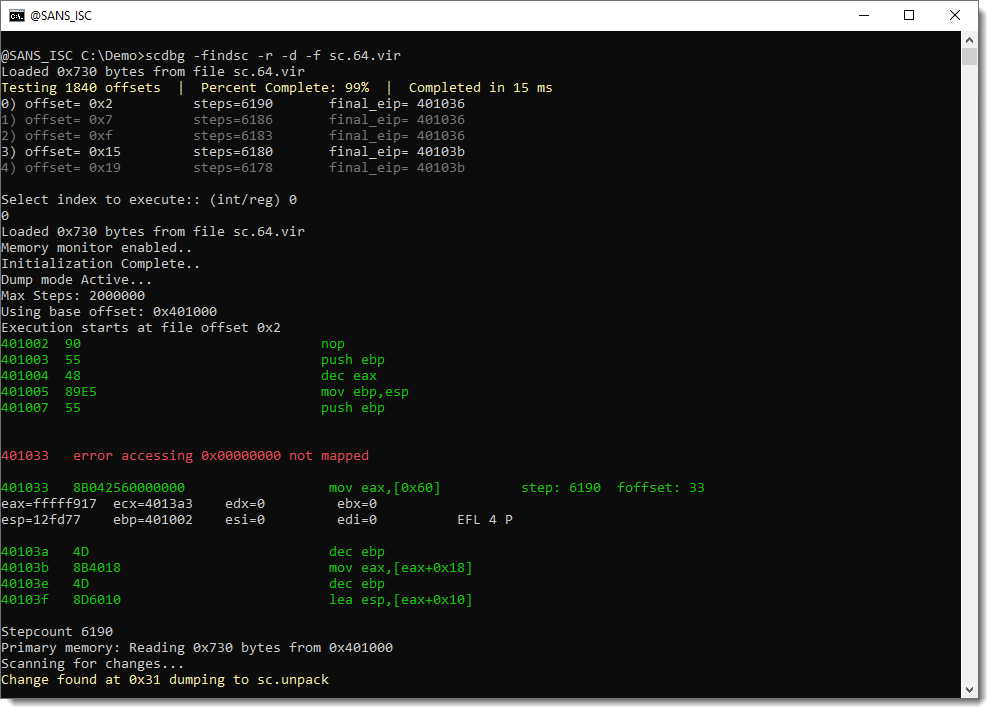
Task: Grab the vertical scrollbar thumb
Action: click(968, 55)
